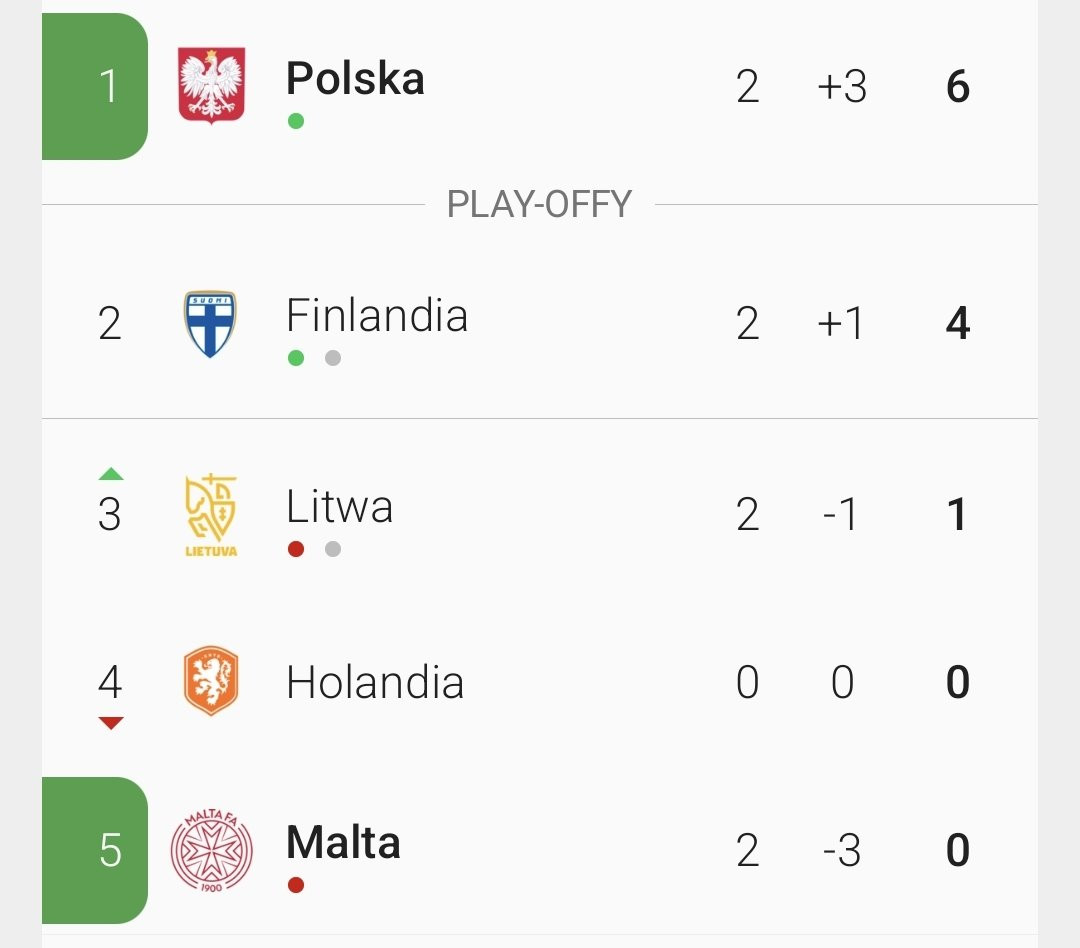
Task: Click the red down arrow below rank 4
Action: pos(111,723)
